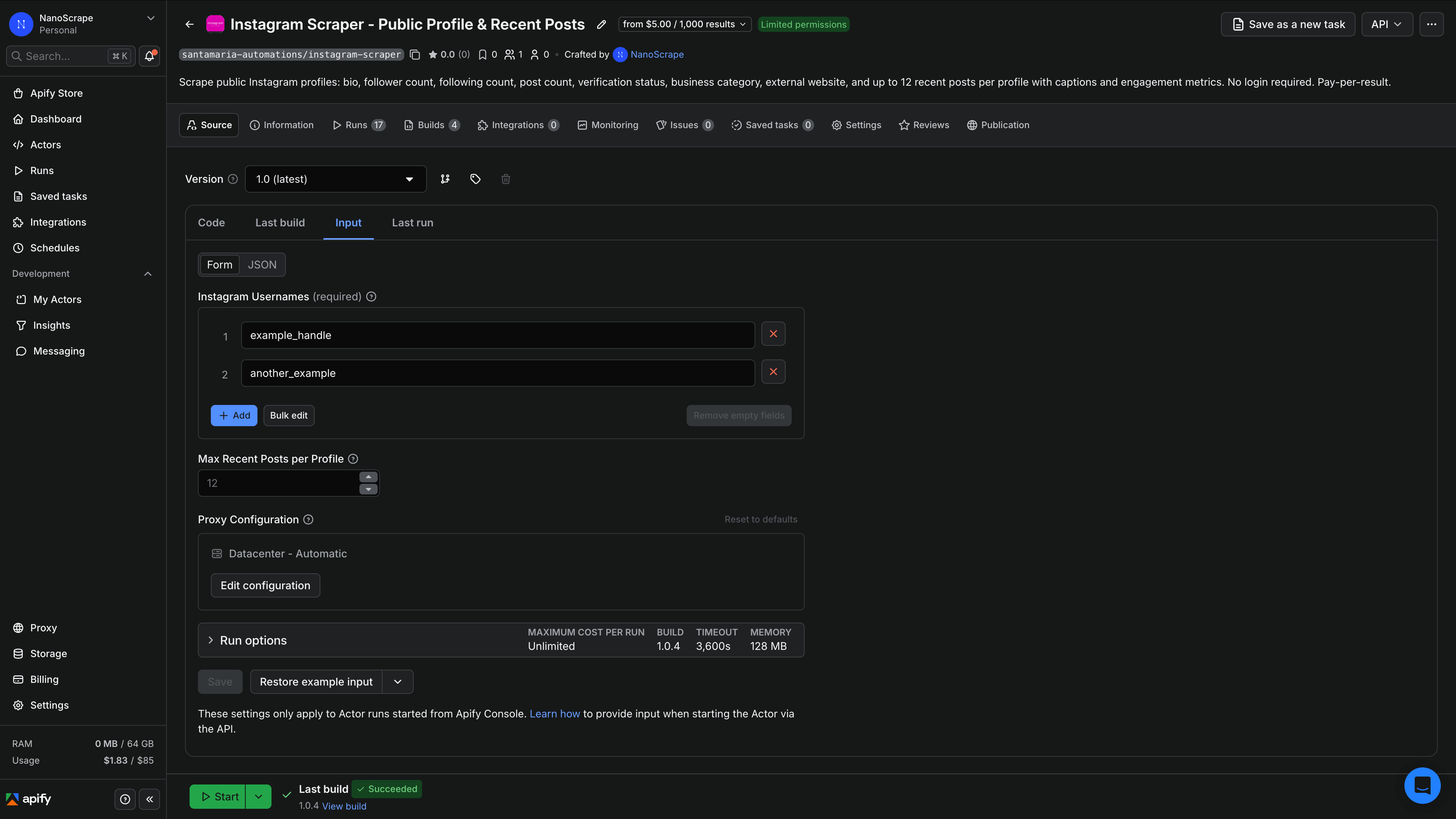Click Bulk edit usernames
The width and height of the screenshot is (1456, 819).
289,416
